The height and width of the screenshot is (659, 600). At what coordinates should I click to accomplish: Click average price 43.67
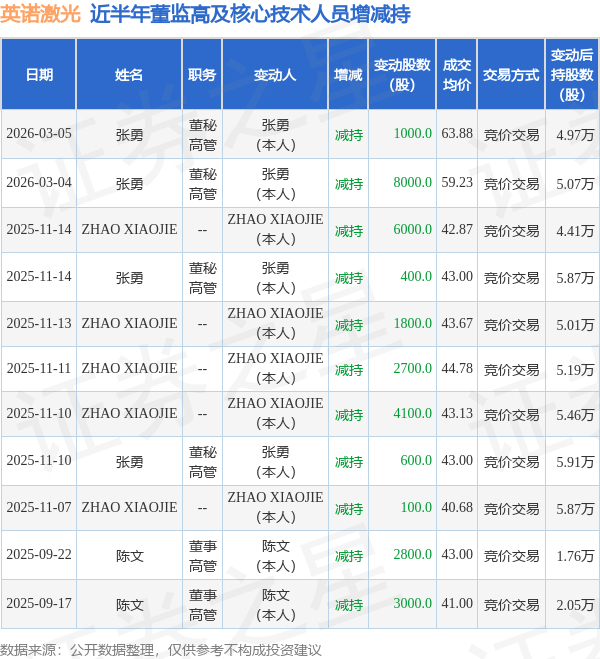[457, 323]
